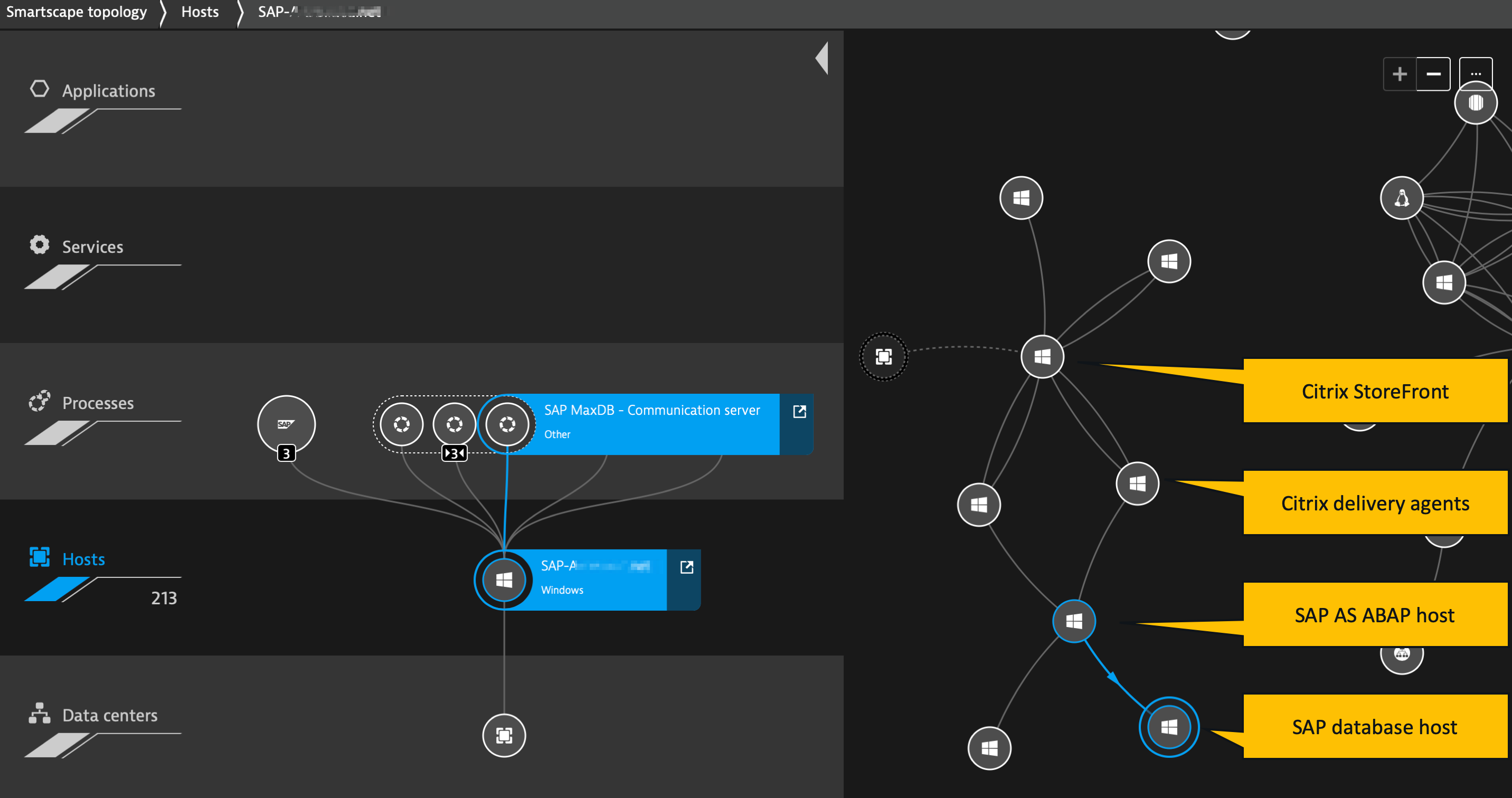Image resolution: width=1512 pixels, height=798 pixels.
Task: Select the Linux penguin host node
Action: coord(1402,198)
